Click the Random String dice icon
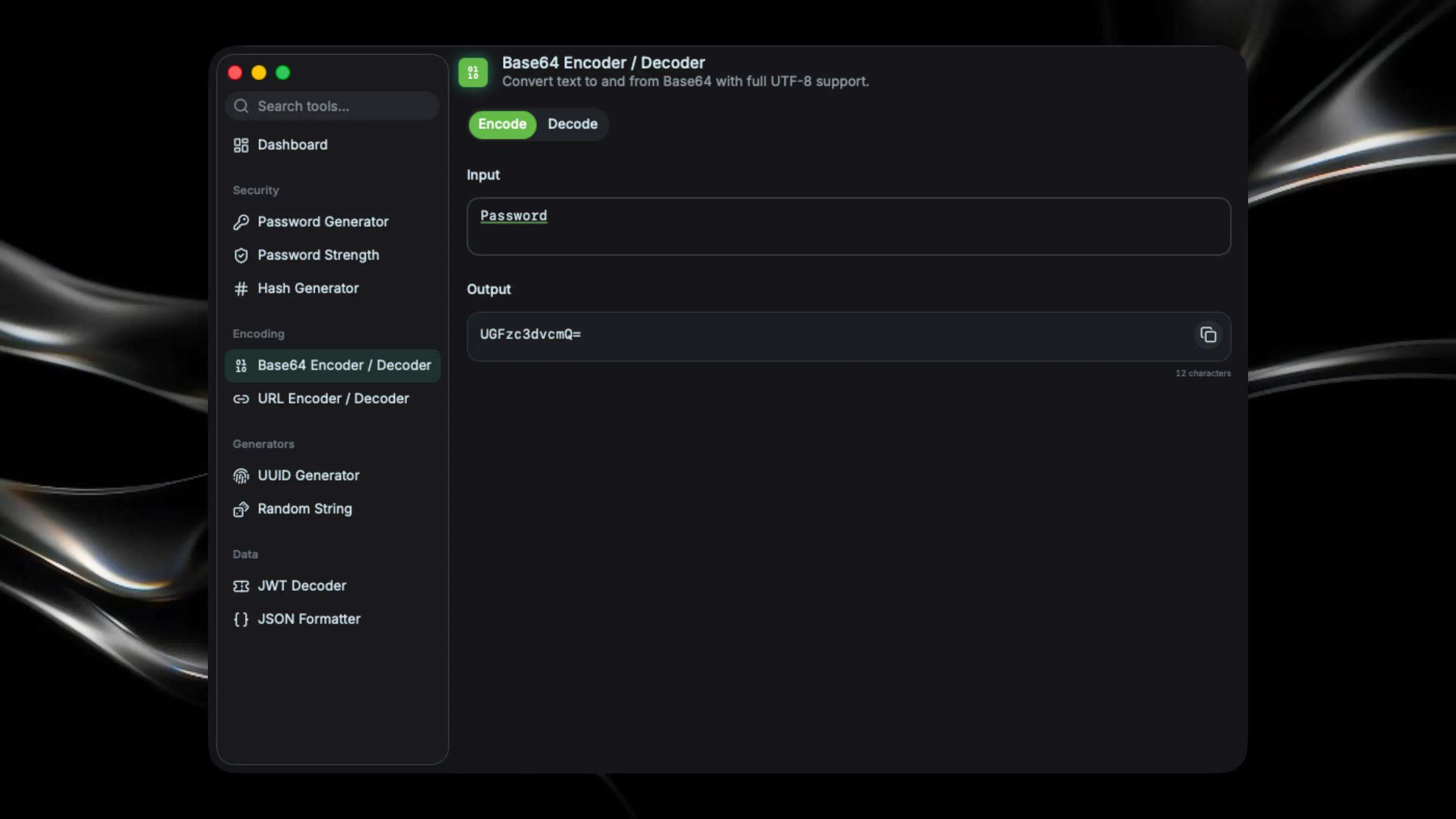The height and width of the screenshot is (819, 1456). pyautogui.click(x=241, y=509)
